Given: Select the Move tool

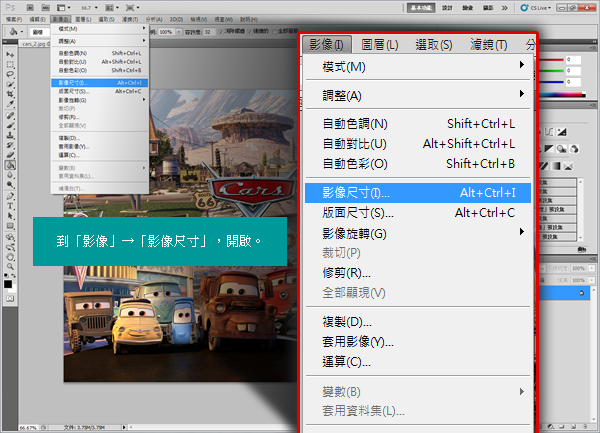Looking at the screenshot, I should coord(10,54).
